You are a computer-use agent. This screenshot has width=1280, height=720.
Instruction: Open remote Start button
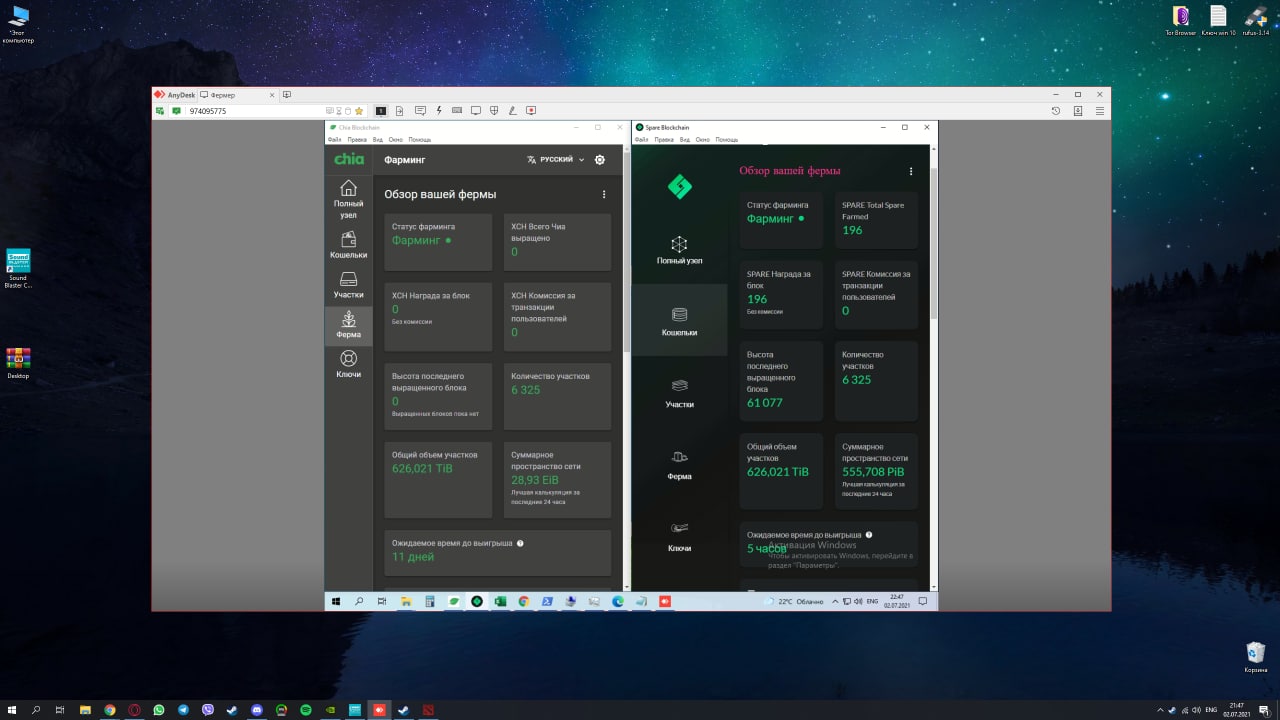coord(336,601)
